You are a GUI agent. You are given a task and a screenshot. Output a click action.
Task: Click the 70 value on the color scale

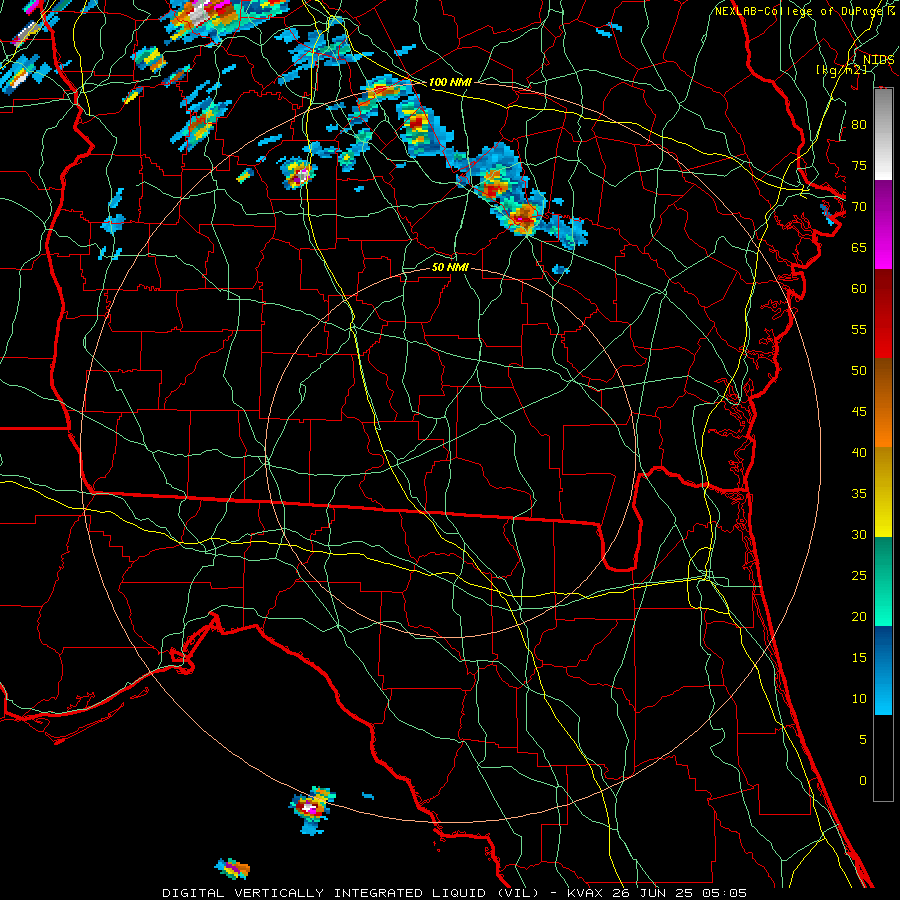pos(859,207)
